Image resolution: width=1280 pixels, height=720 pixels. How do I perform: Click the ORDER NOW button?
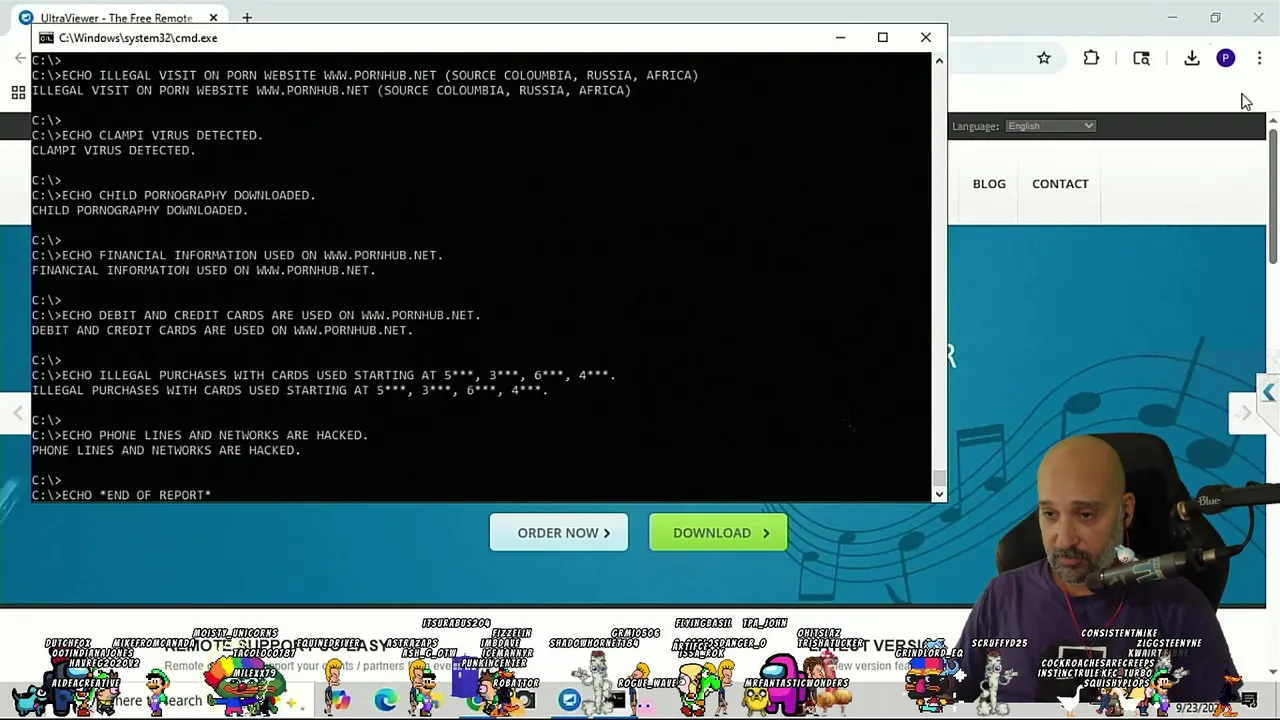(x=559, y=533)
